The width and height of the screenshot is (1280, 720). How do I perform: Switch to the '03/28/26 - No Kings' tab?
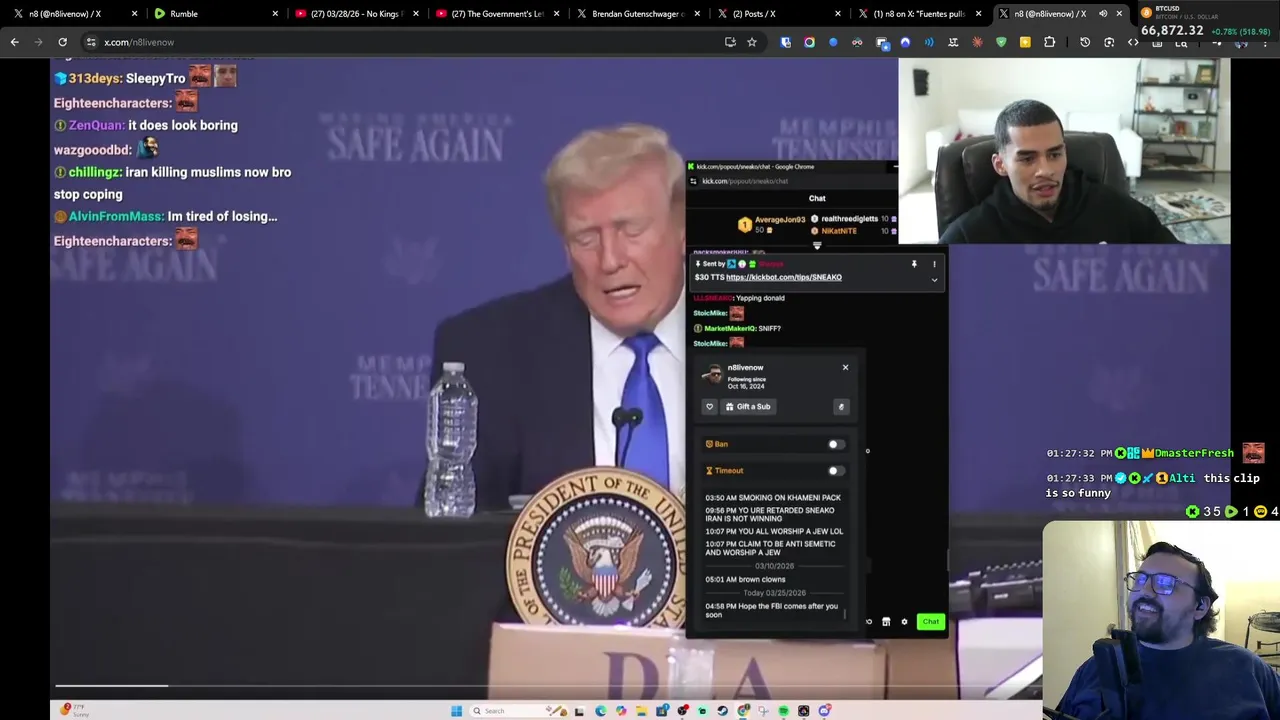357,14
